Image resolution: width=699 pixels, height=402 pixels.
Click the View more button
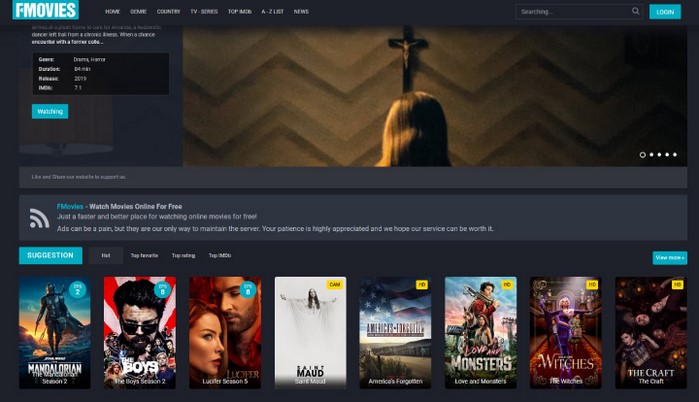[670, 258]
